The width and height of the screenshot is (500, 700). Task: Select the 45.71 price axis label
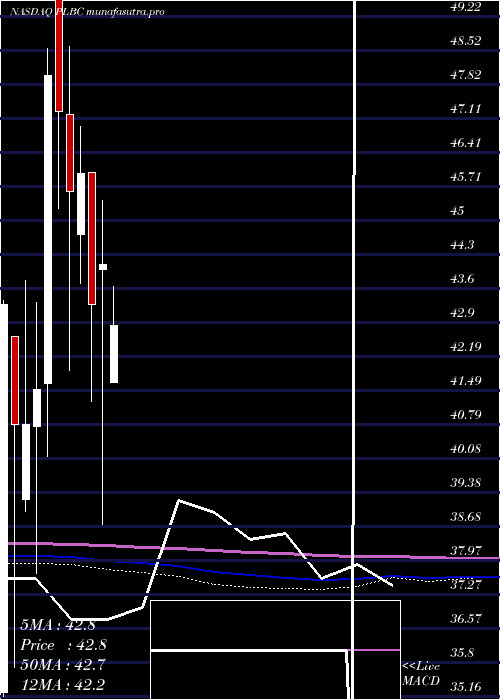[x=466, y=177]
